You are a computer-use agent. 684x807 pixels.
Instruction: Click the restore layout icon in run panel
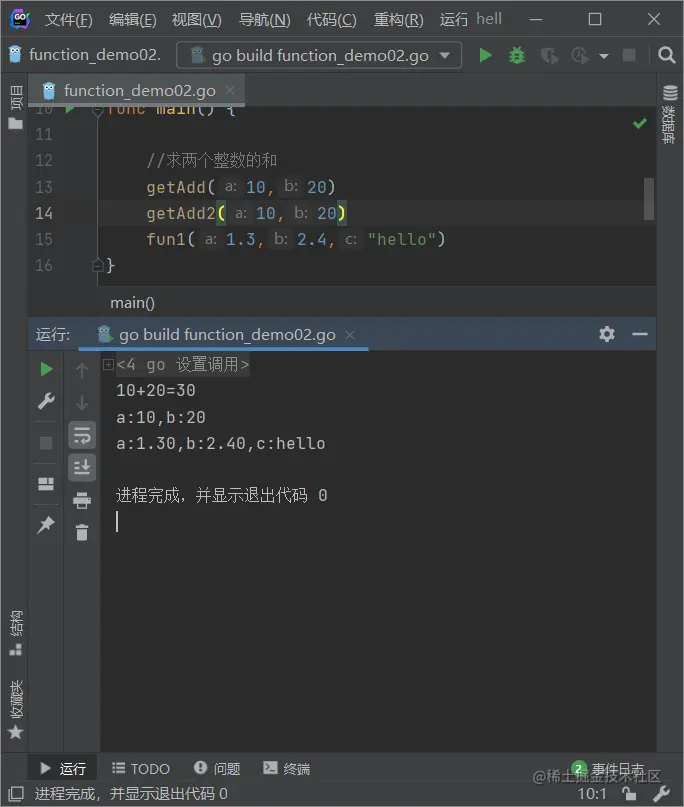[46, 484]
